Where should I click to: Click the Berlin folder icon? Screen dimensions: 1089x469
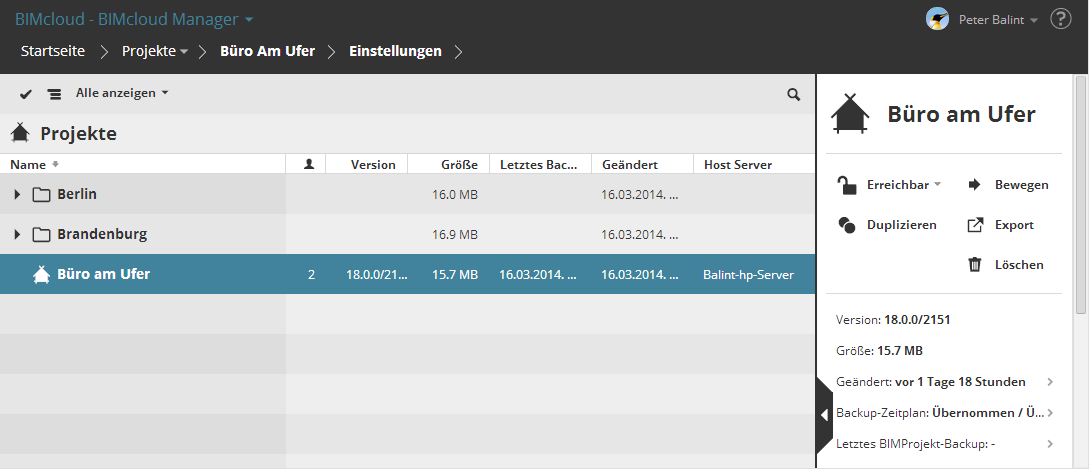tap(42, 195)
